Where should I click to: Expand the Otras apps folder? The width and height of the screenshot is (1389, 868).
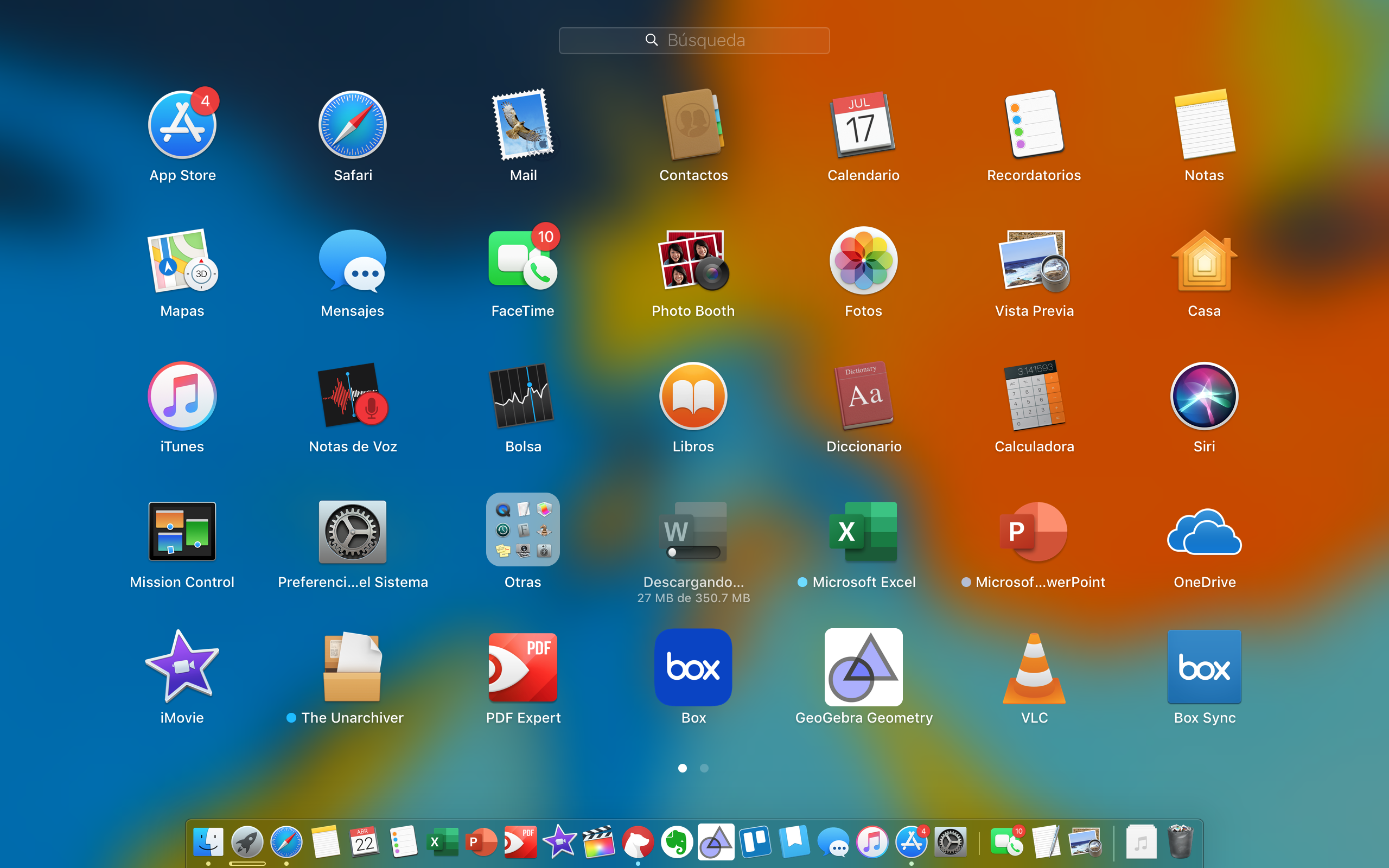coord(523,531)
